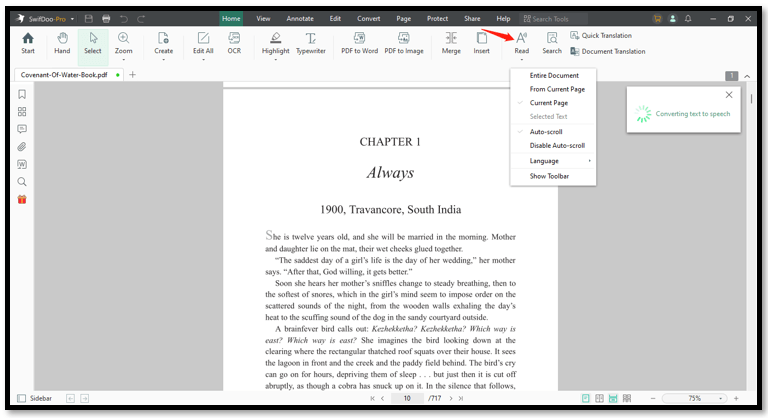Open Edit All tool
Viewport: 768px width, 418px height.
pyautogui.click(x=203, y=43)
